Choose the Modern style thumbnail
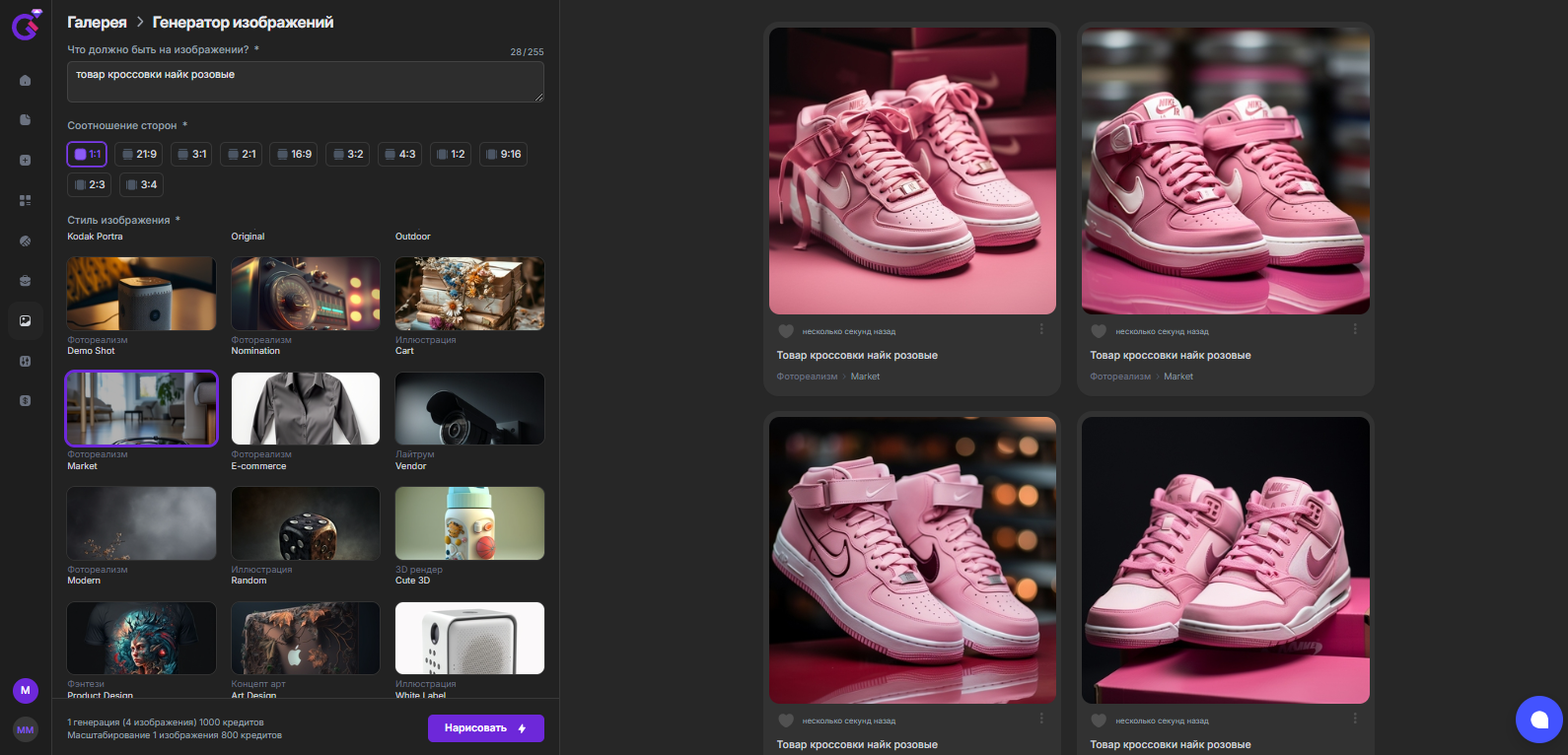Viewport: 1568px width, 755px height. coord(141,523)
